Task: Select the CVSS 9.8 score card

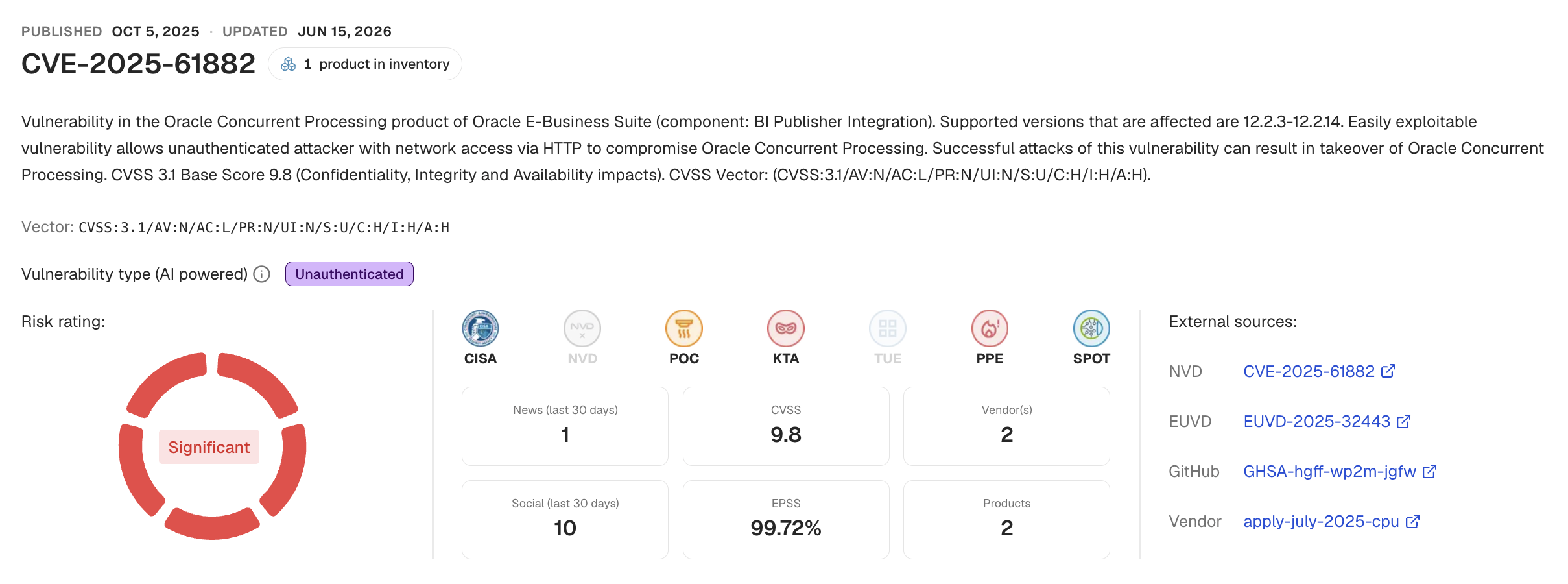Action: pyautogui.click(x=786, y=426)
